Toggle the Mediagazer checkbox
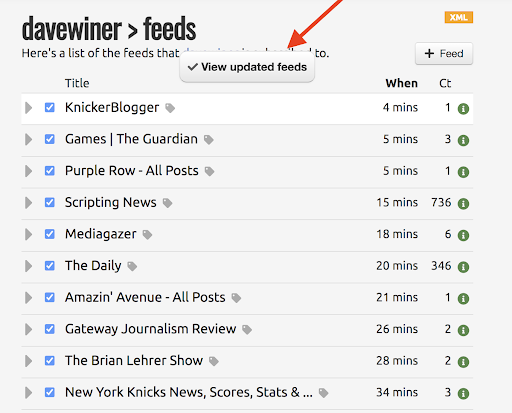512x413 pixels. click(50, 234)
